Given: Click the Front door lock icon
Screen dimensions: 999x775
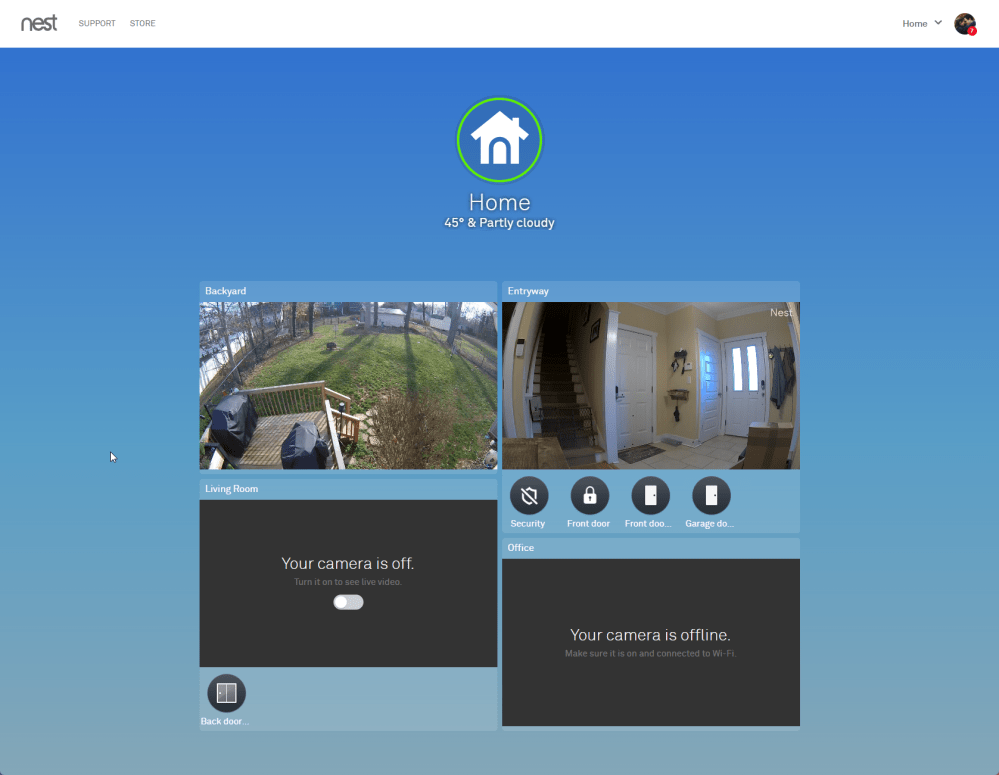Looking at the screenshot, I should pos(589,495).
